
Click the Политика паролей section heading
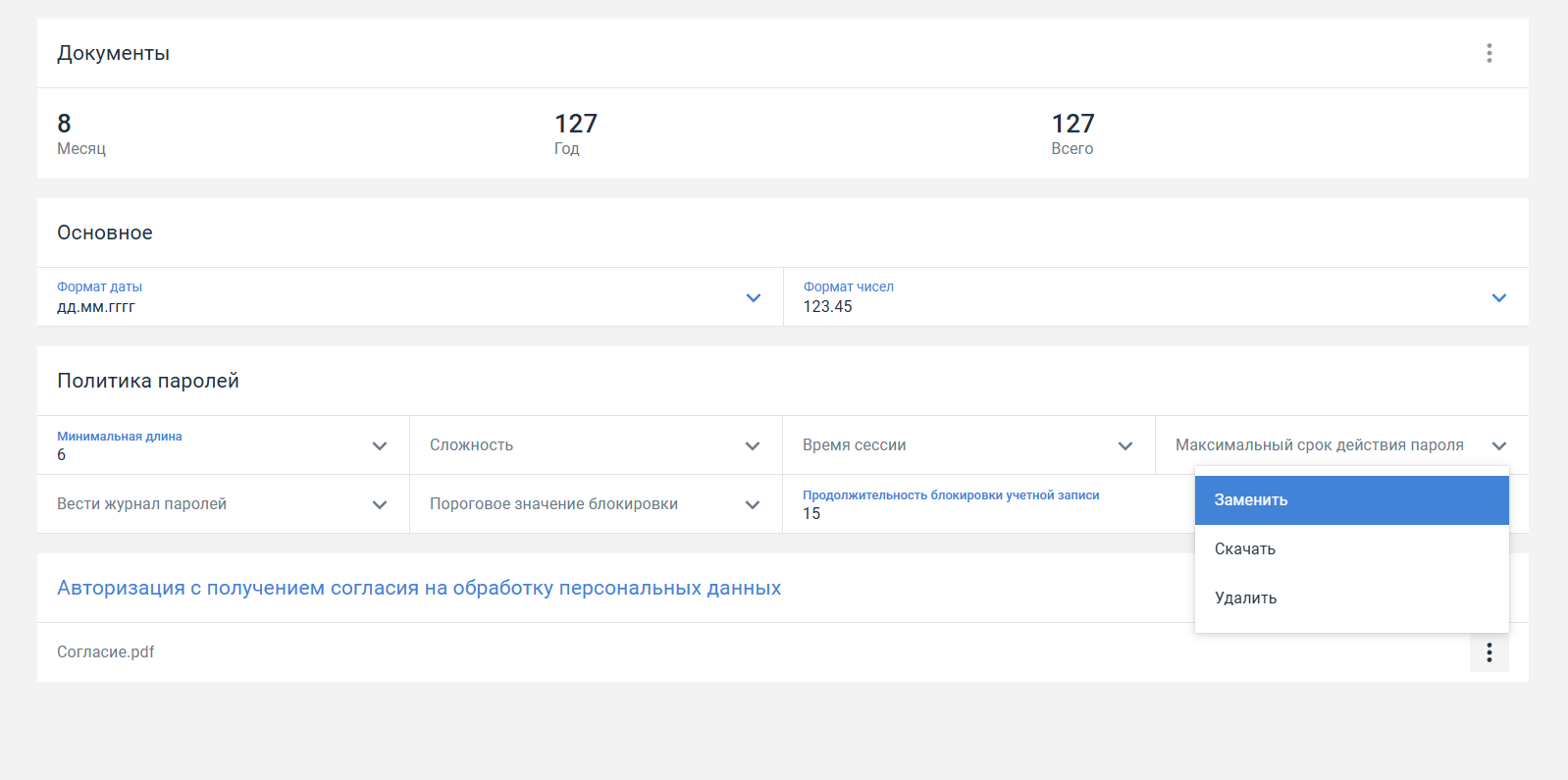point(148,381)
